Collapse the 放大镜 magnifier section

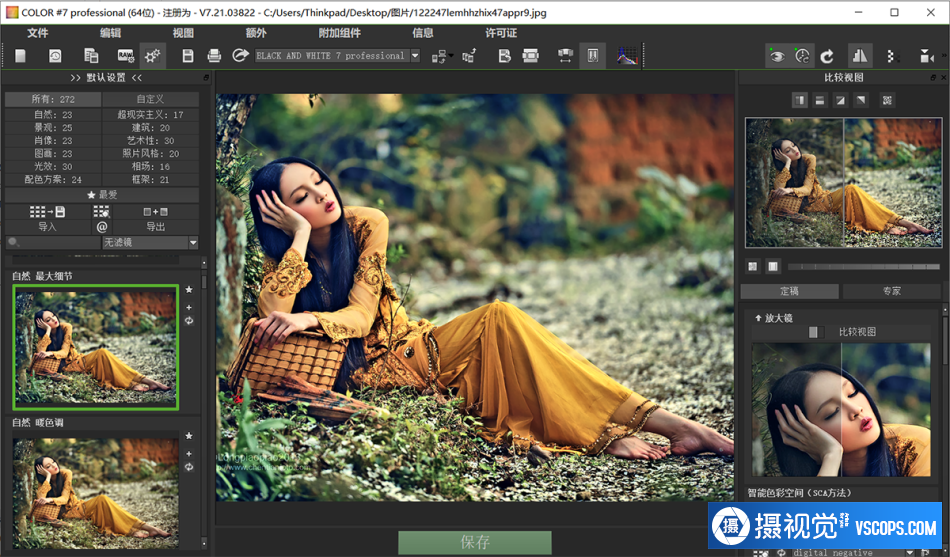click(x=759, y=318)
